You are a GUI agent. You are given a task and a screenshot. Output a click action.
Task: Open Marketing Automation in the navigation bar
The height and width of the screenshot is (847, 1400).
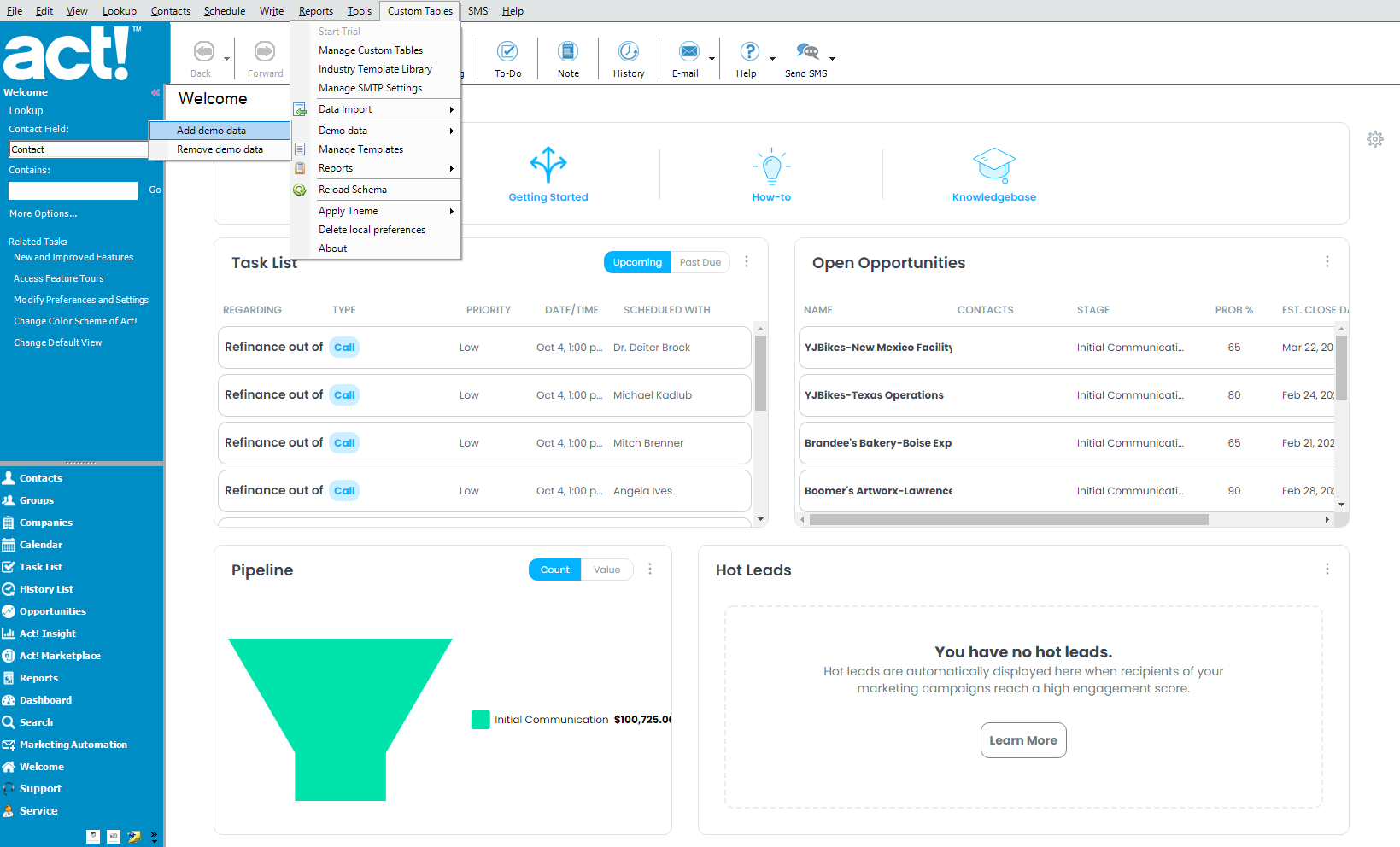pos(73,745)
